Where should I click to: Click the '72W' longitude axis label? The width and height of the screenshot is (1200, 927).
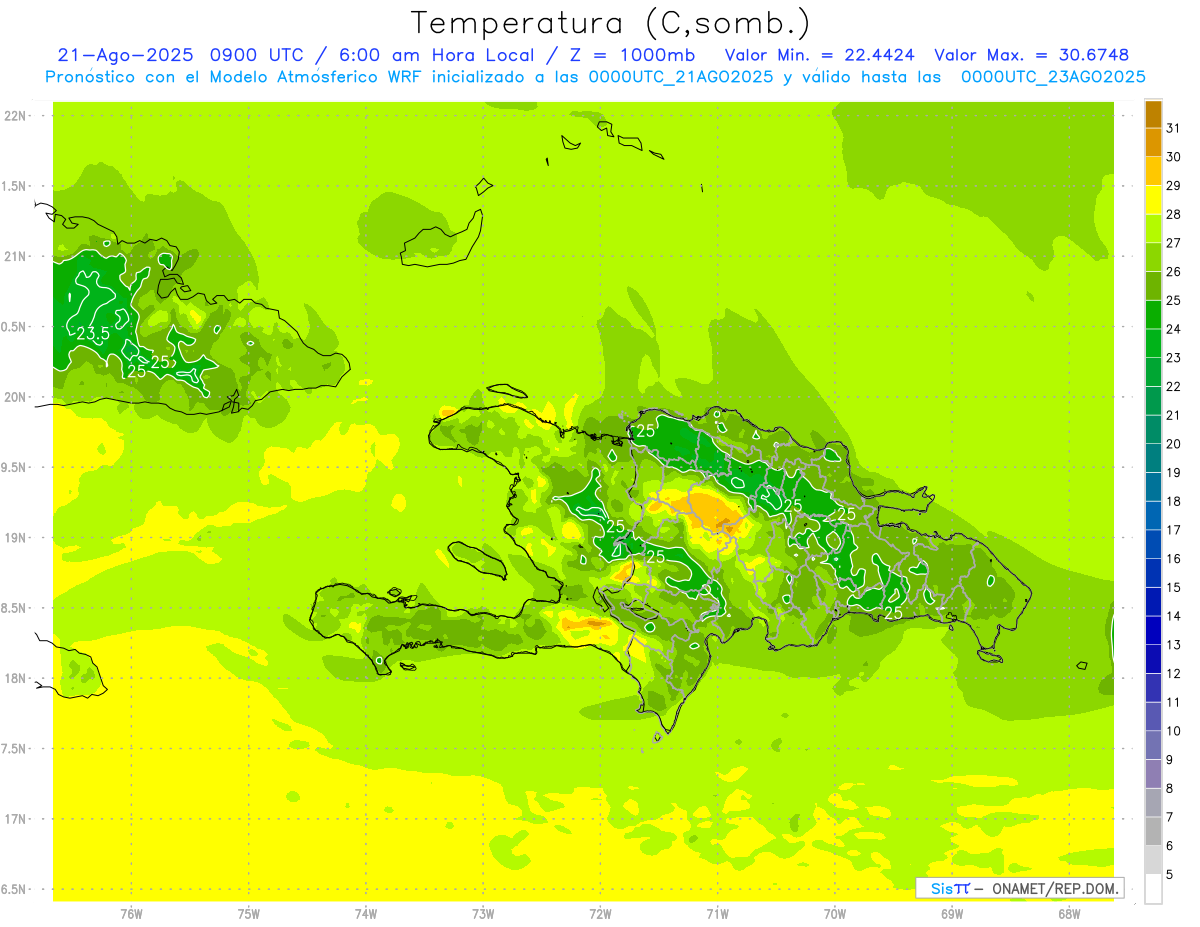pos(601,913)
